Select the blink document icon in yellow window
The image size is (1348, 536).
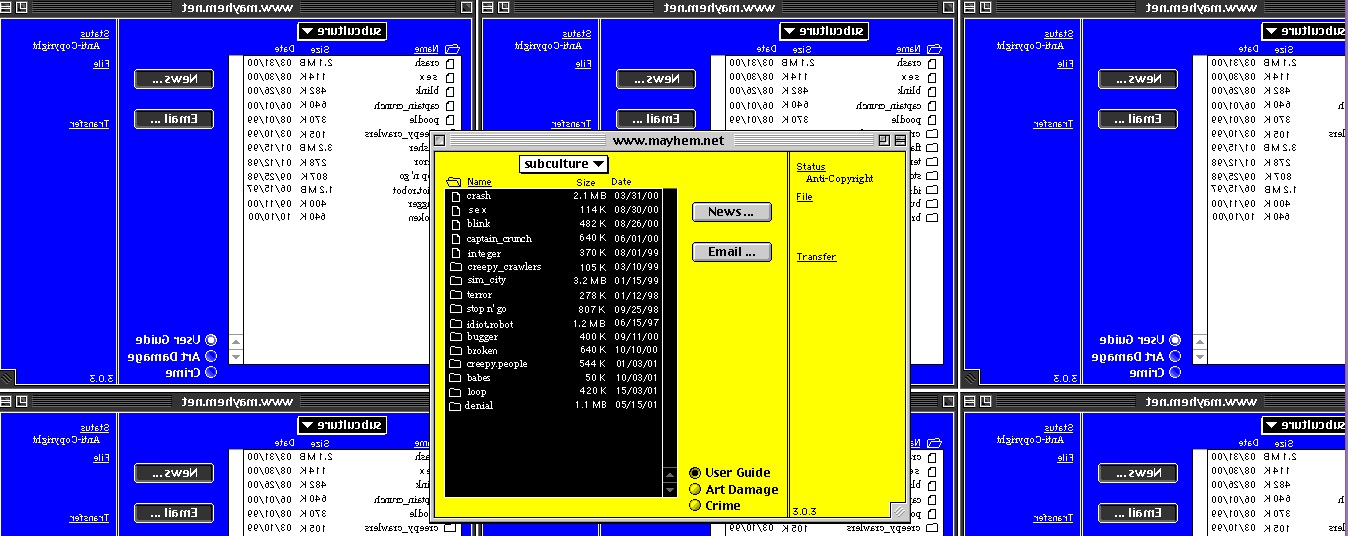[455, 224]
